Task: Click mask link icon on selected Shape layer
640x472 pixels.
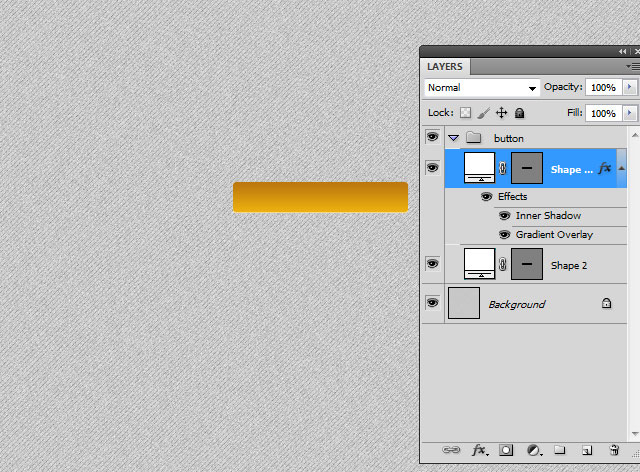Action: [x=503, y=168]
